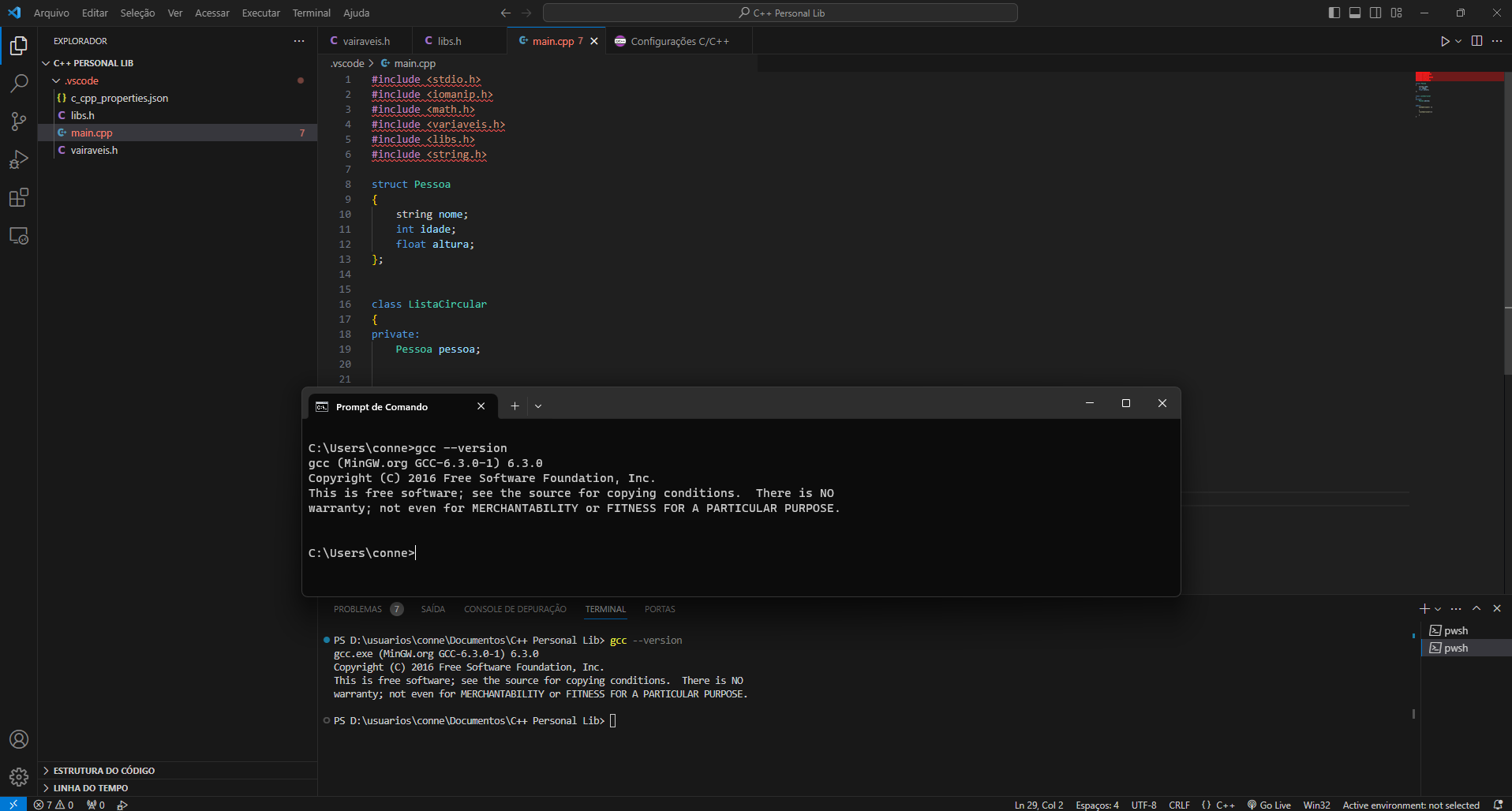Open new terminal profile dropdown
This screenshot has width=1512, height=811.
1438,608
